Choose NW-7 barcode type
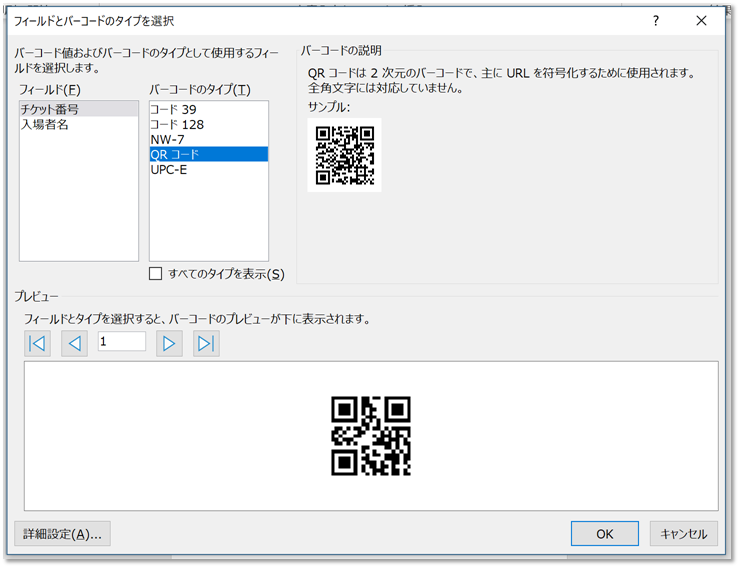 click(209, 139)
